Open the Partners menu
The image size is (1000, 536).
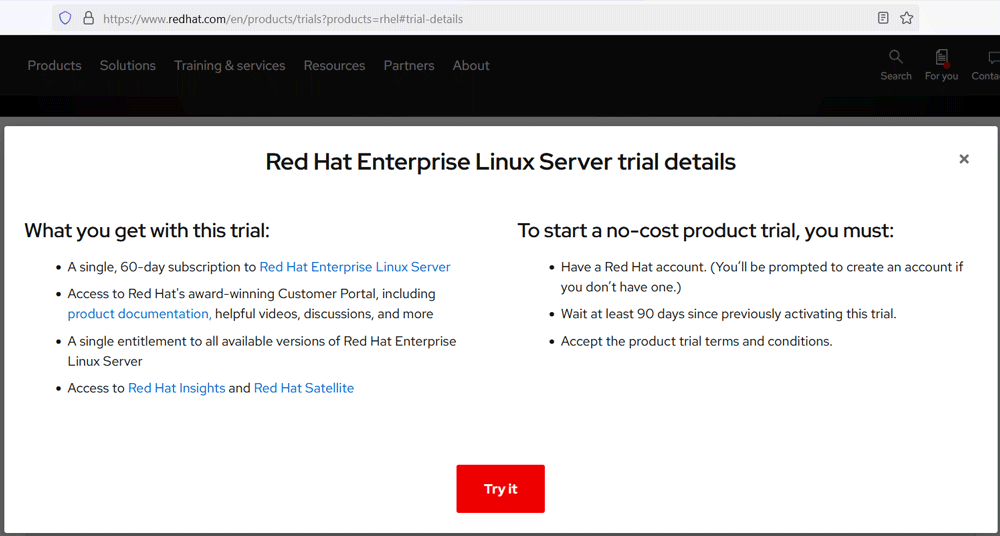(409, 66)
